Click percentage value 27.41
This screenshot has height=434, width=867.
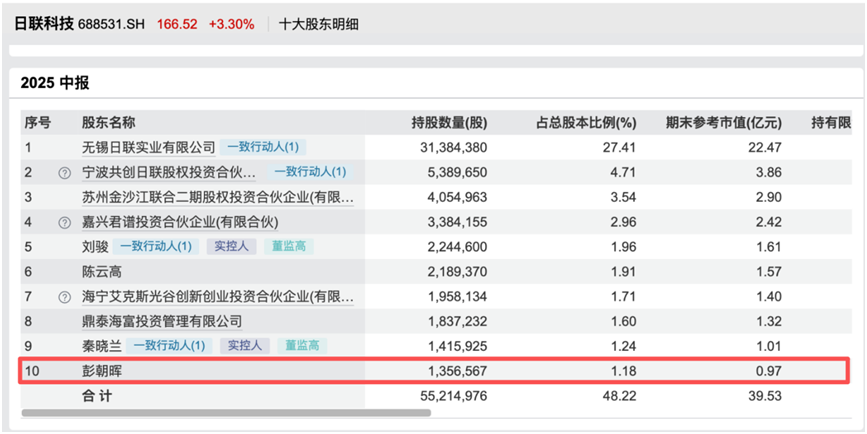(621, 148)
